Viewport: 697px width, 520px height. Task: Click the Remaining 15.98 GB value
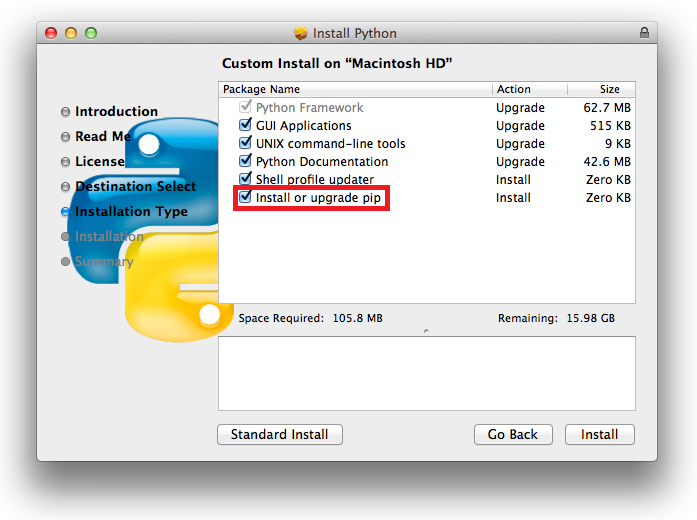(590, 318)
